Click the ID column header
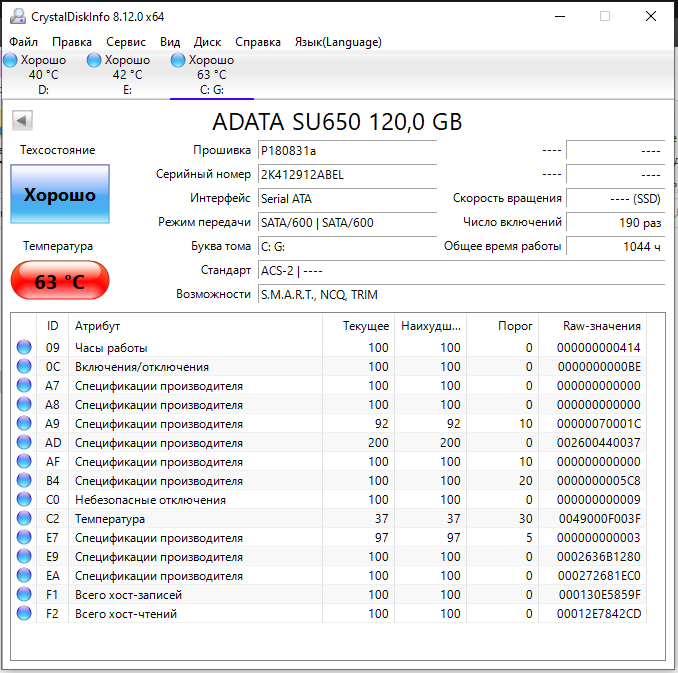Image resolution: width=678 pixels, height=673 pixels. 52,326
